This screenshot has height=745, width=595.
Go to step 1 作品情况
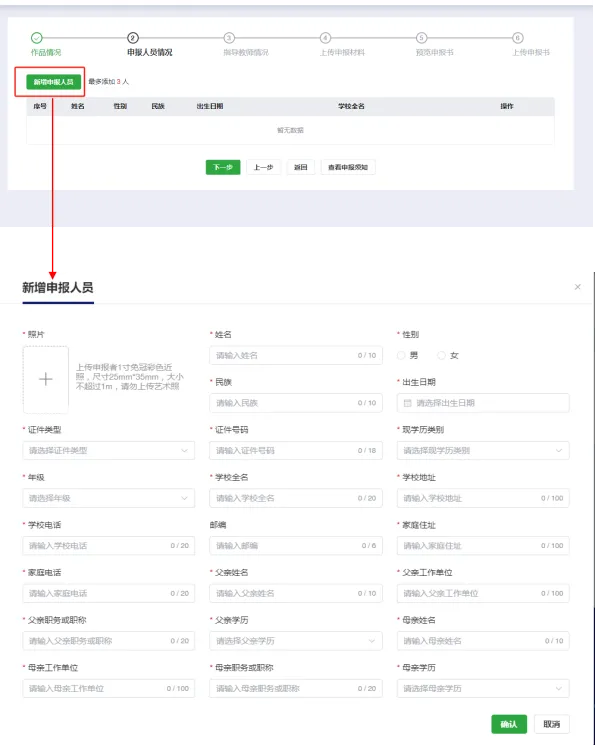[x=46, y=52]
